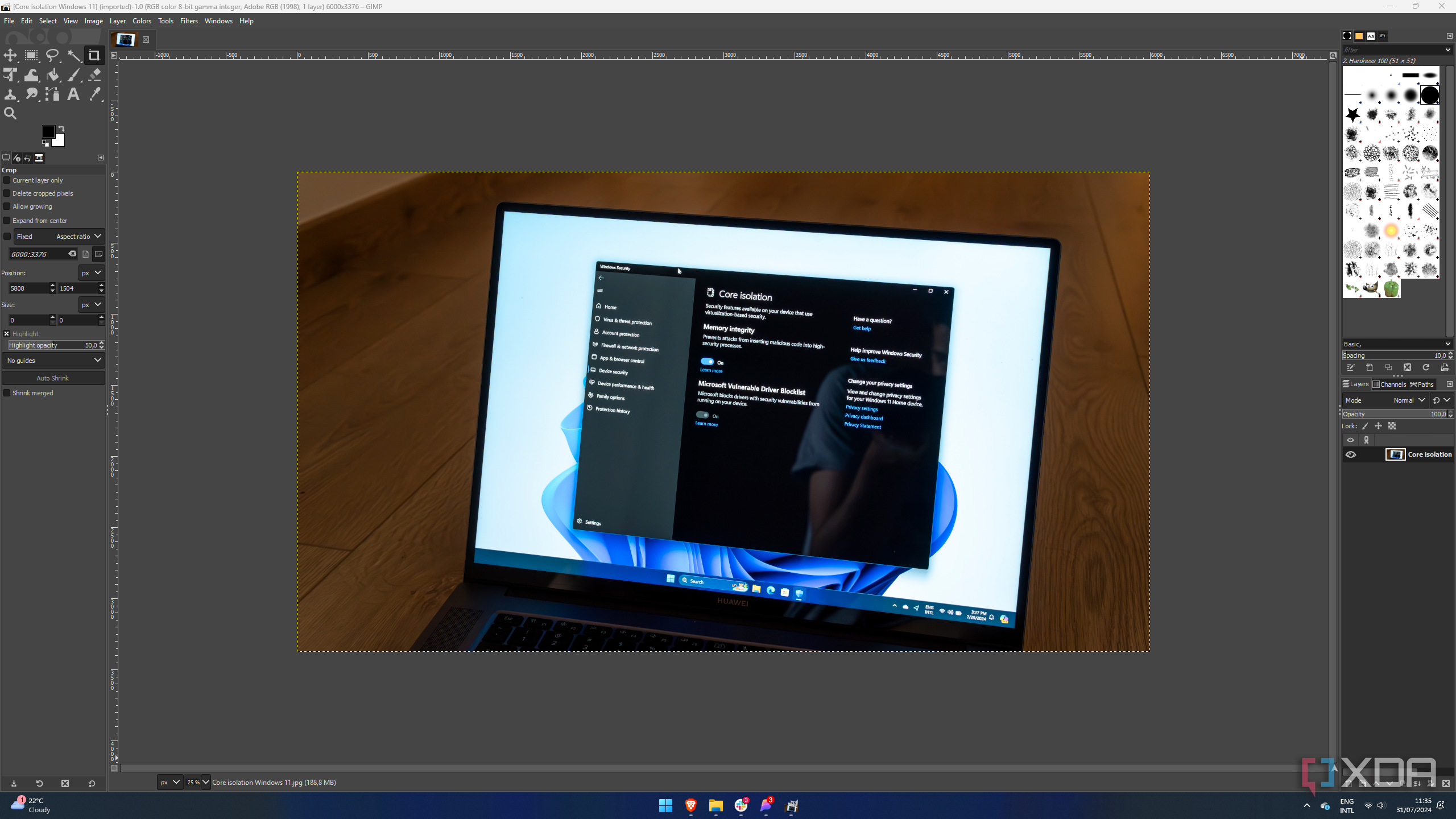Enable Expand from center checkbox
The image size is (1456, 819).
coord(7,221)
